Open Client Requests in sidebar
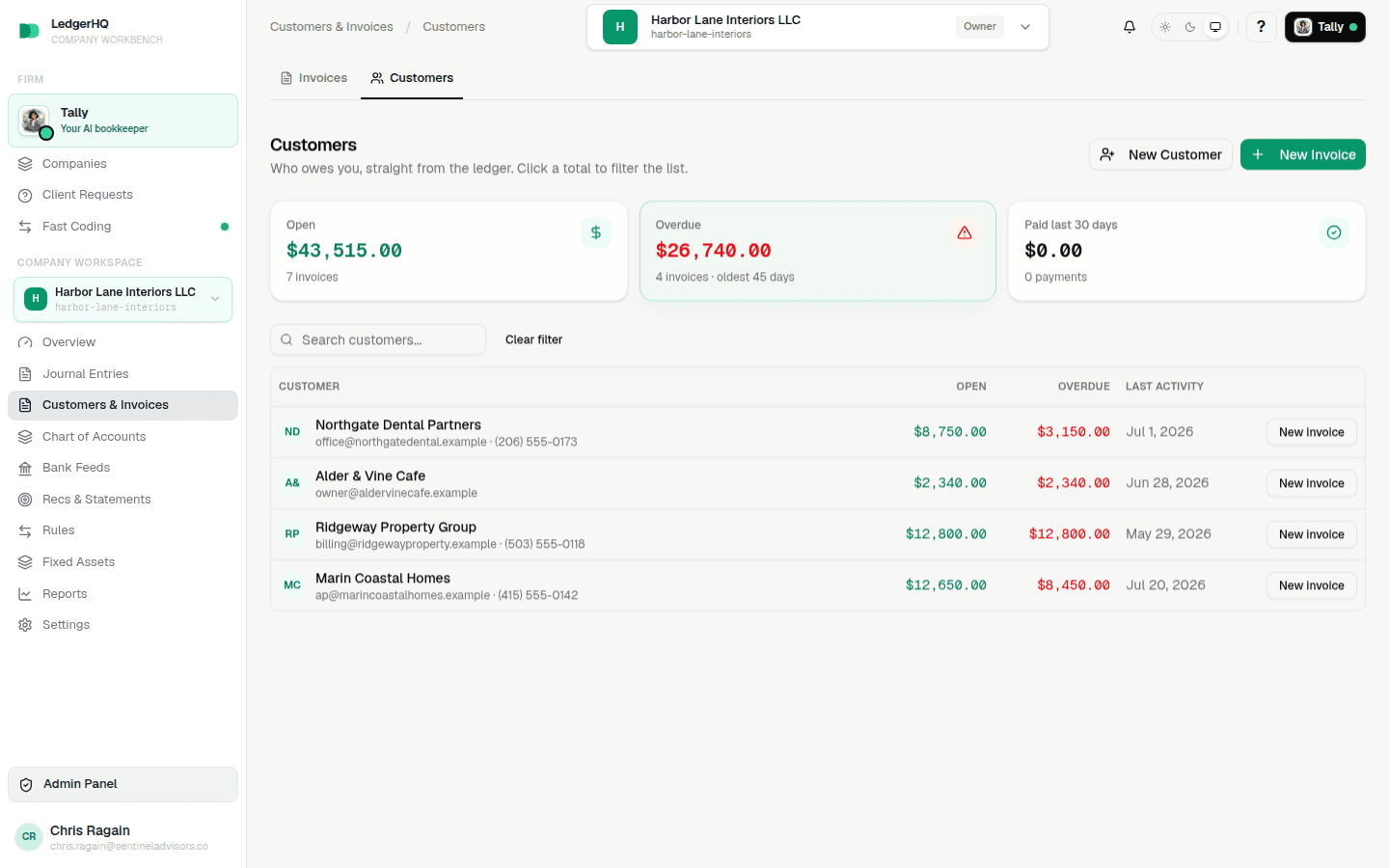This screenshot has height=868, width=1389. [123, 195]
